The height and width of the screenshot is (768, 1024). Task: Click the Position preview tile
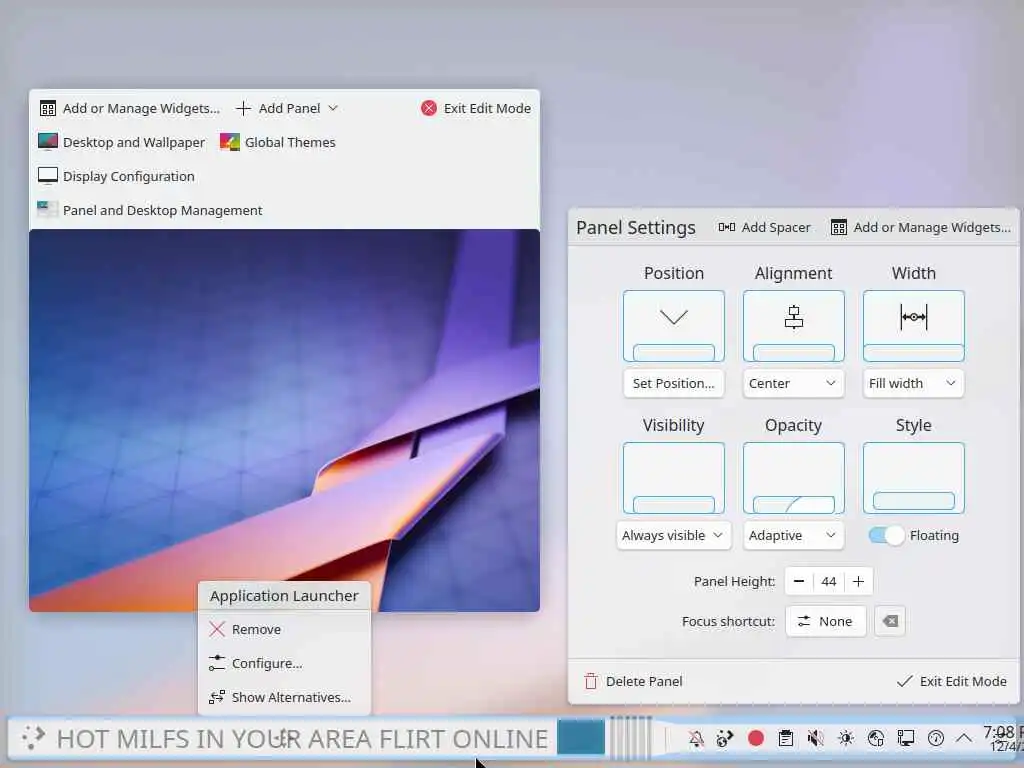[x=674, y=326]
